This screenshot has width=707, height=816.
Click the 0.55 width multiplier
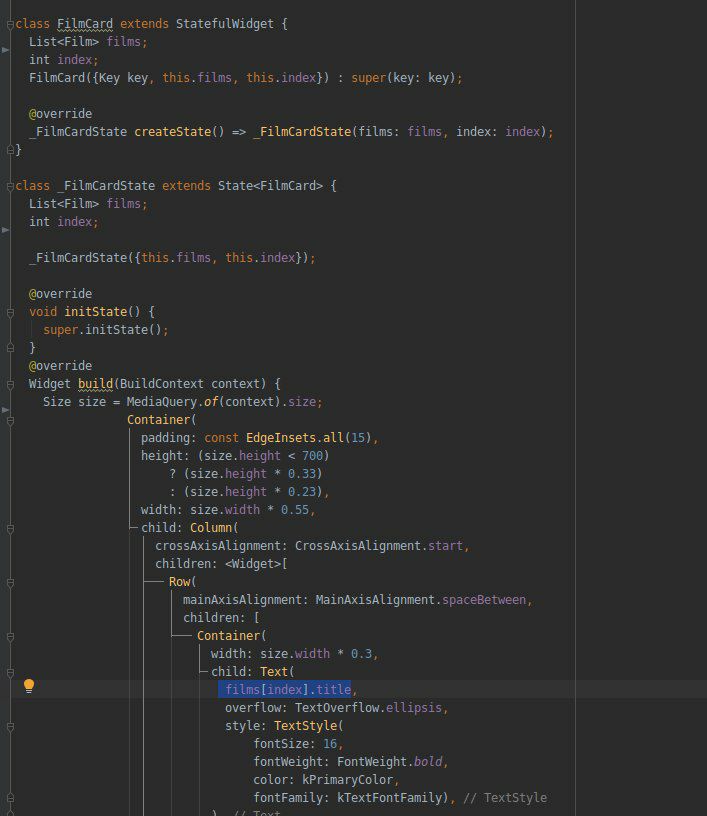(x=295, y=510)
